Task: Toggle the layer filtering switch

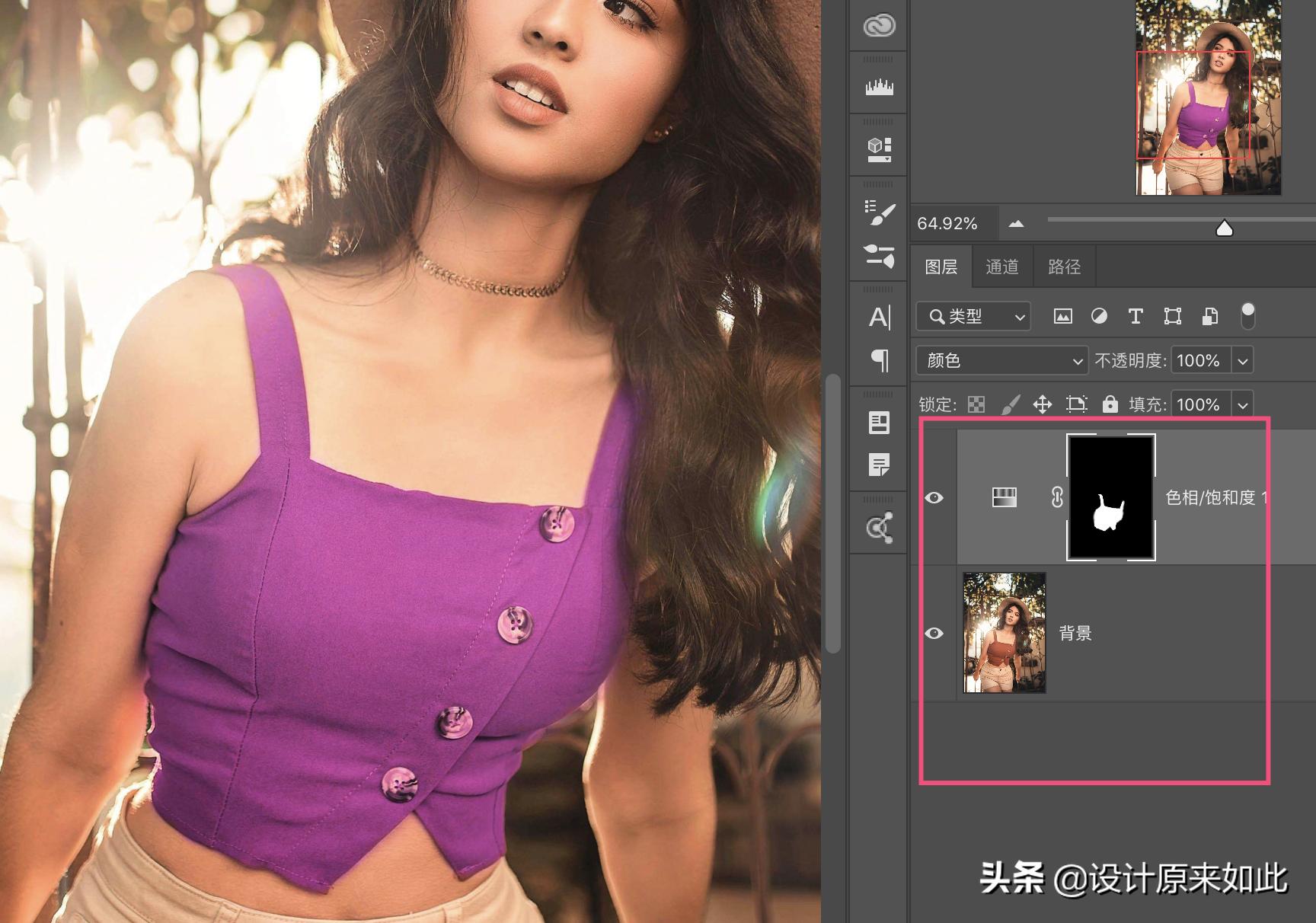Action: 1247,315
